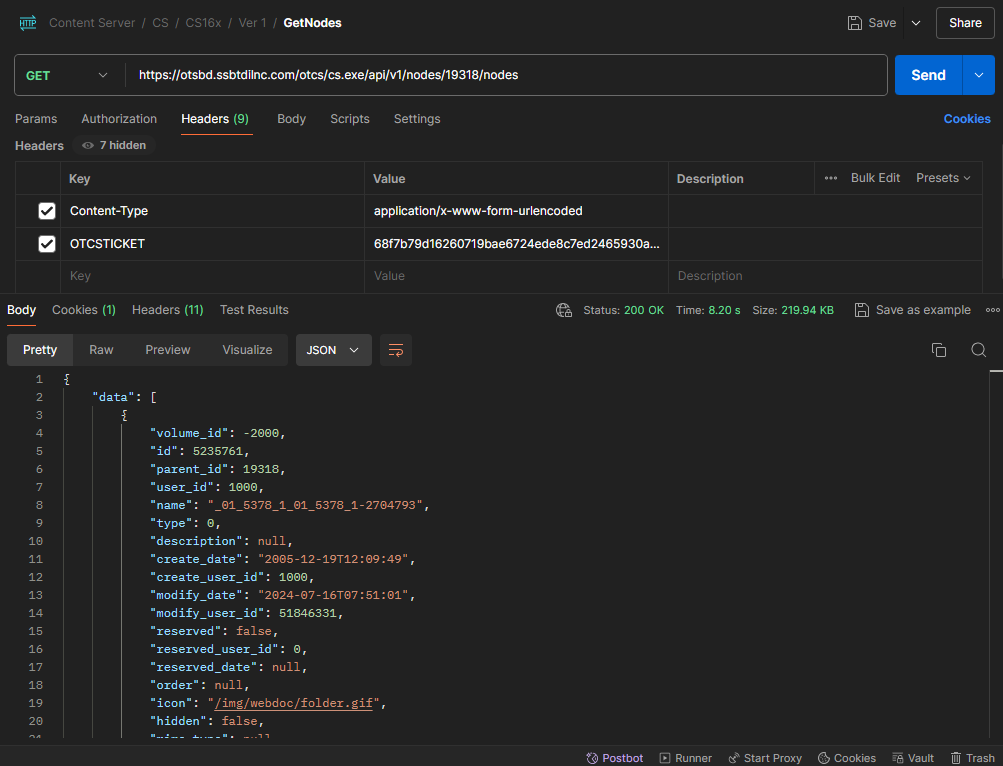Launch the Postbot assistant

pyautogui.click(x=614, y=757)
